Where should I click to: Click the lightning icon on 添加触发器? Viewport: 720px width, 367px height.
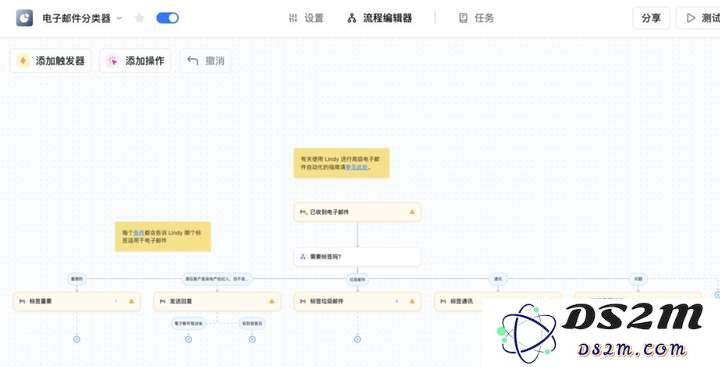point(23,61)
